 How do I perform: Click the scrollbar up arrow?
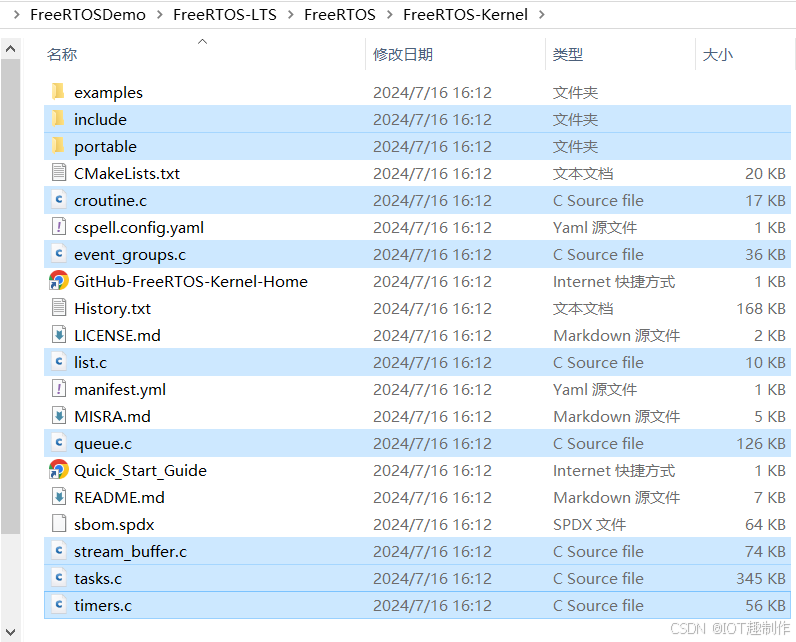[10, 49]
